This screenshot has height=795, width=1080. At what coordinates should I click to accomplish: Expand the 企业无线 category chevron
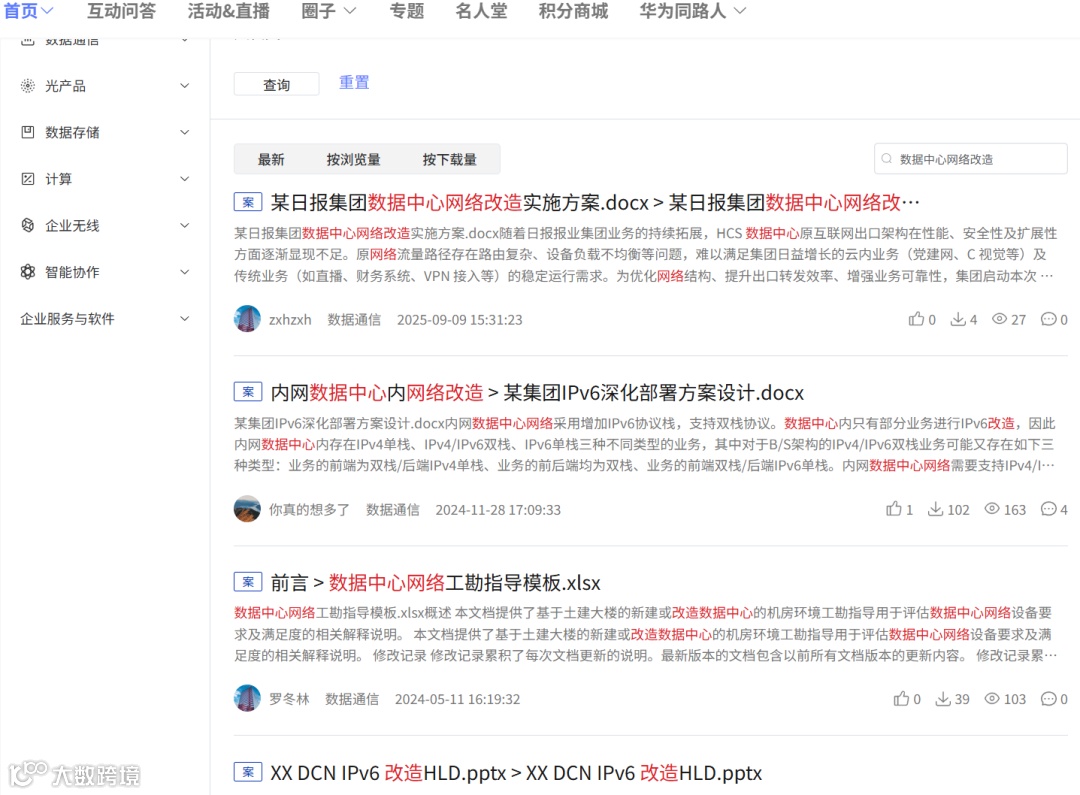tap(185, 225)
